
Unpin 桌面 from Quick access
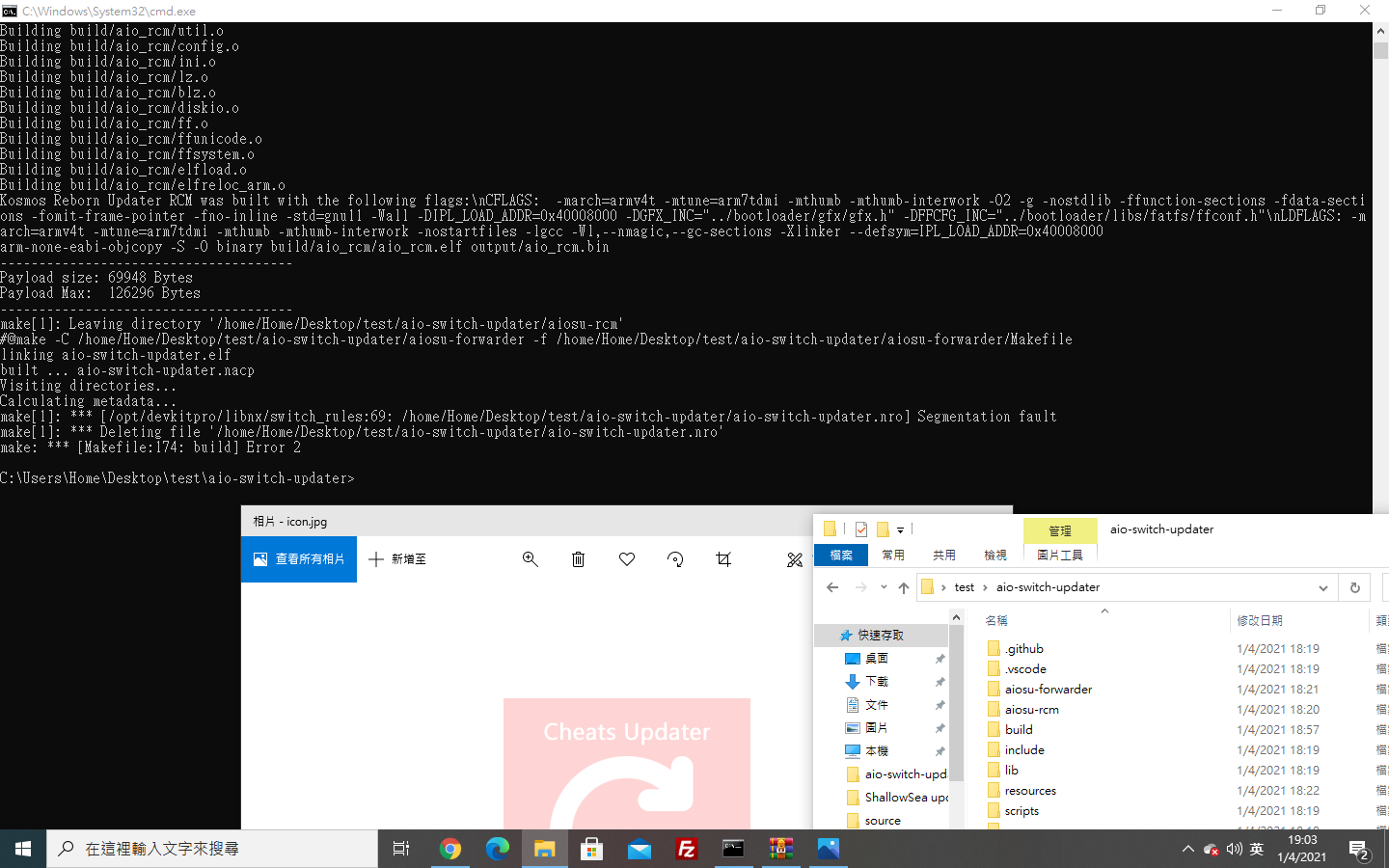tap(940, 659)
